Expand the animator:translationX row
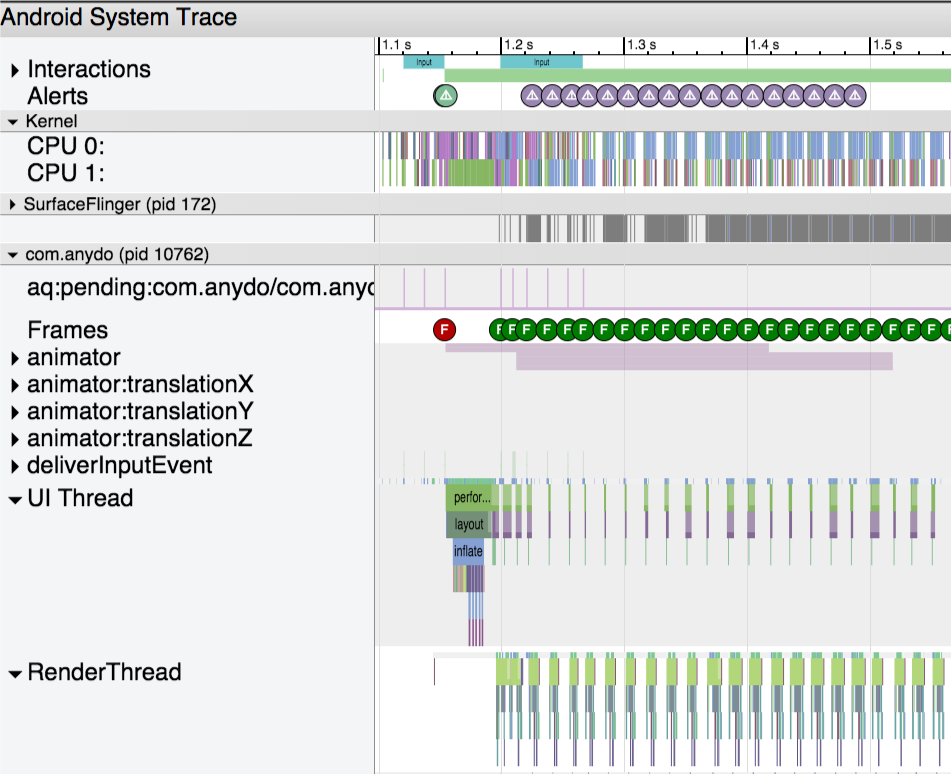 tap(15, 385)
